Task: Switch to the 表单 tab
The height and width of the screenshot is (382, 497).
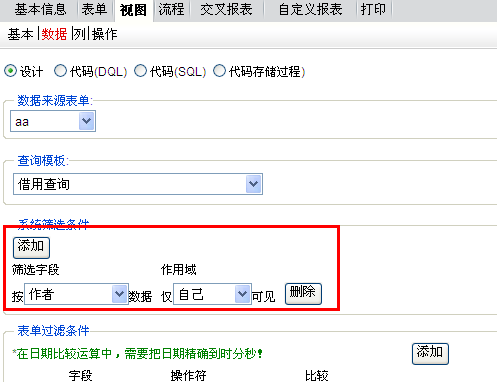Action: point(94,9)
